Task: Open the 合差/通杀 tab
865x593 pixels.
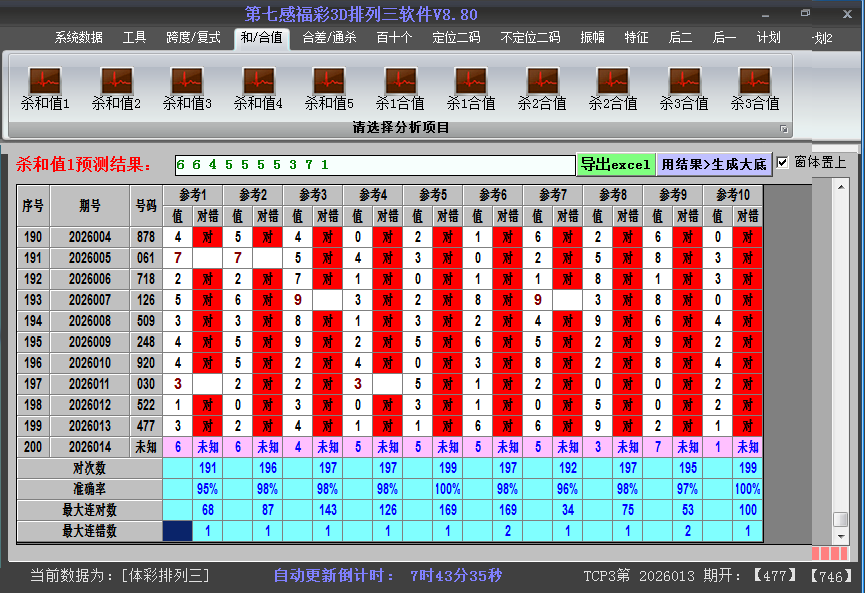Action: click(x=329, y=38)
